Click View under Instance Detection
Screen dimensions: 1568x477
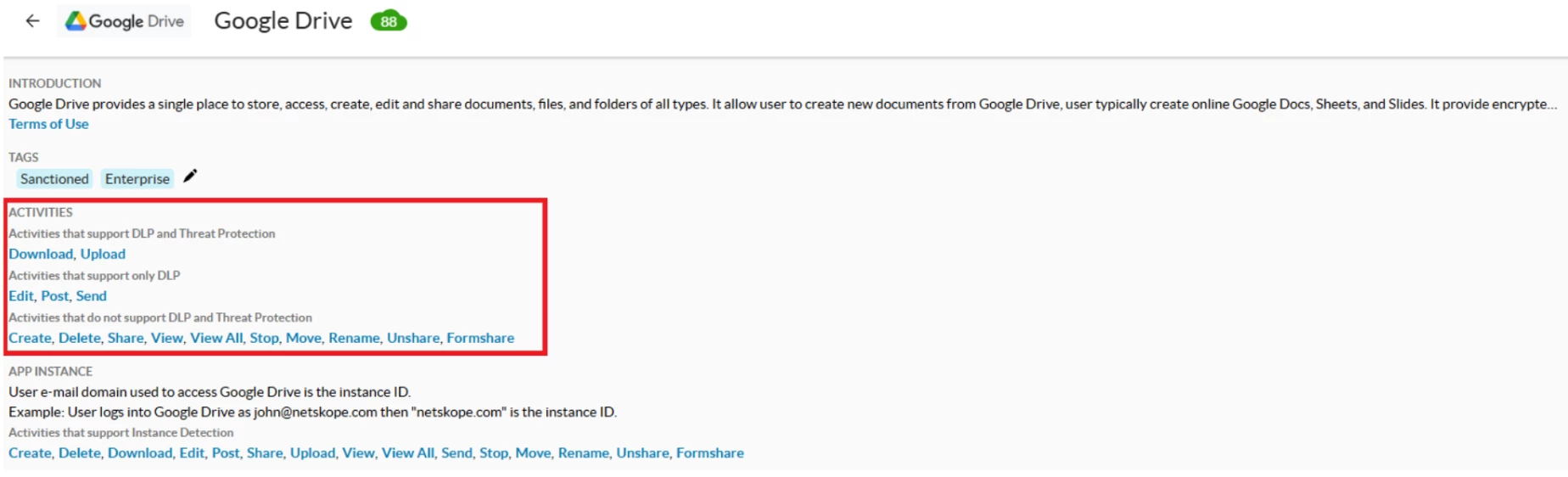[358, 453]
